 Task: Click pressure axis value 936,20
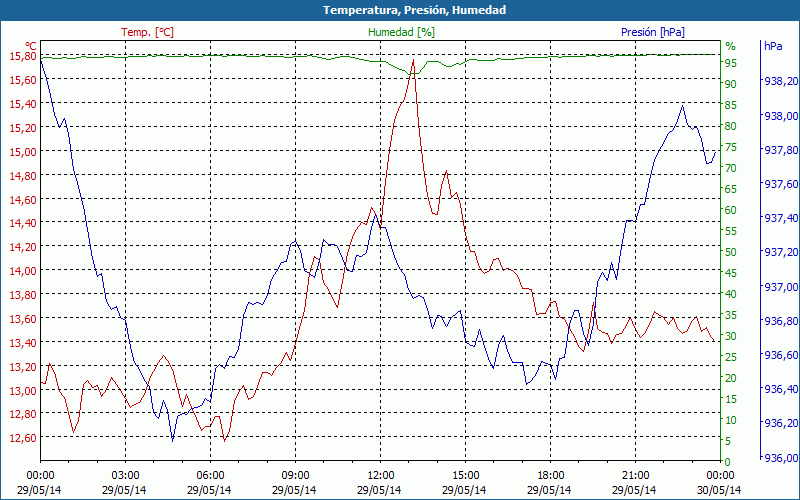click(x=781, y=423)
